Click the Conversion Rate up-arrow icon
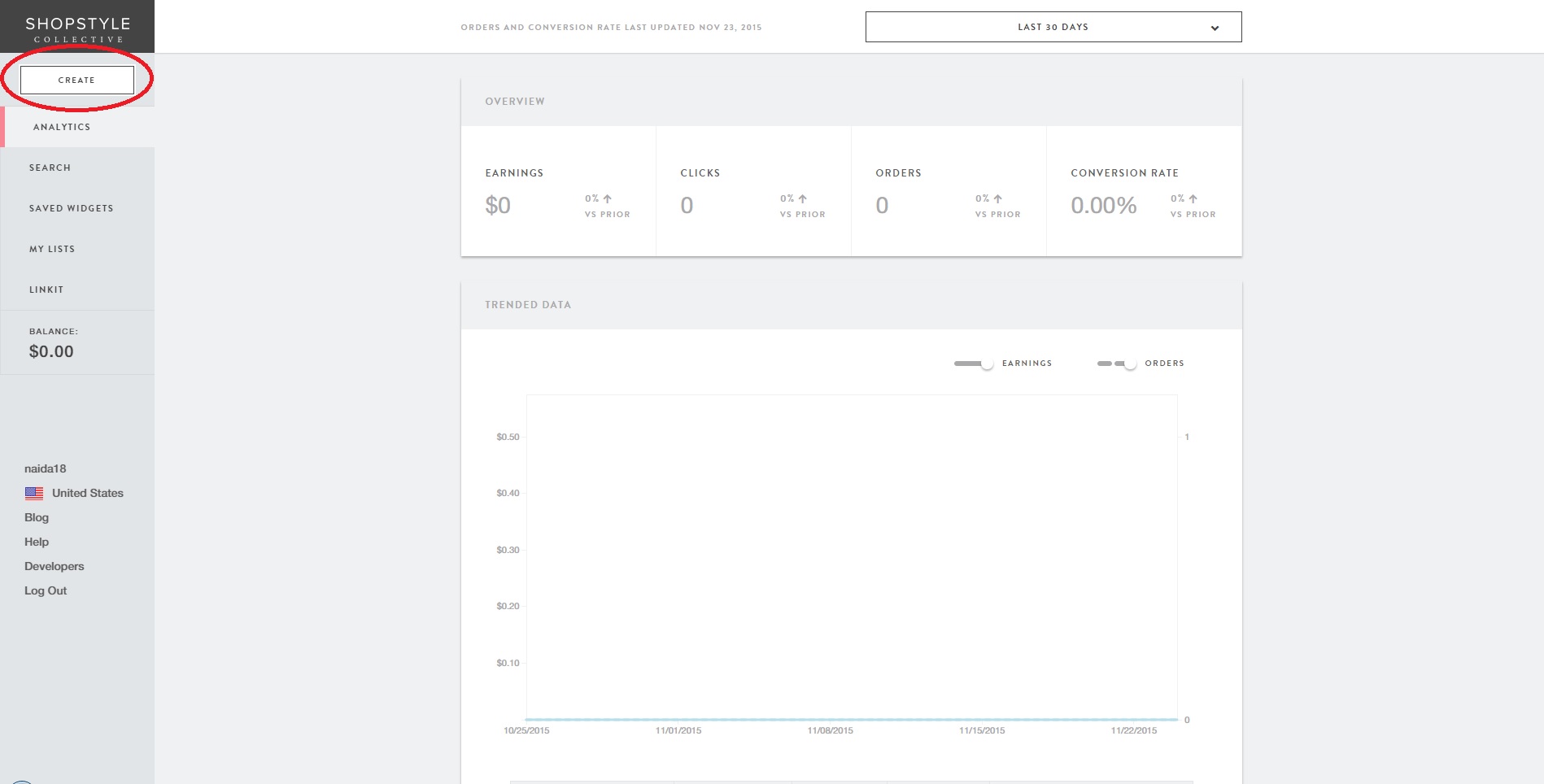The image size is (1544, 784). pos(1193,198)
